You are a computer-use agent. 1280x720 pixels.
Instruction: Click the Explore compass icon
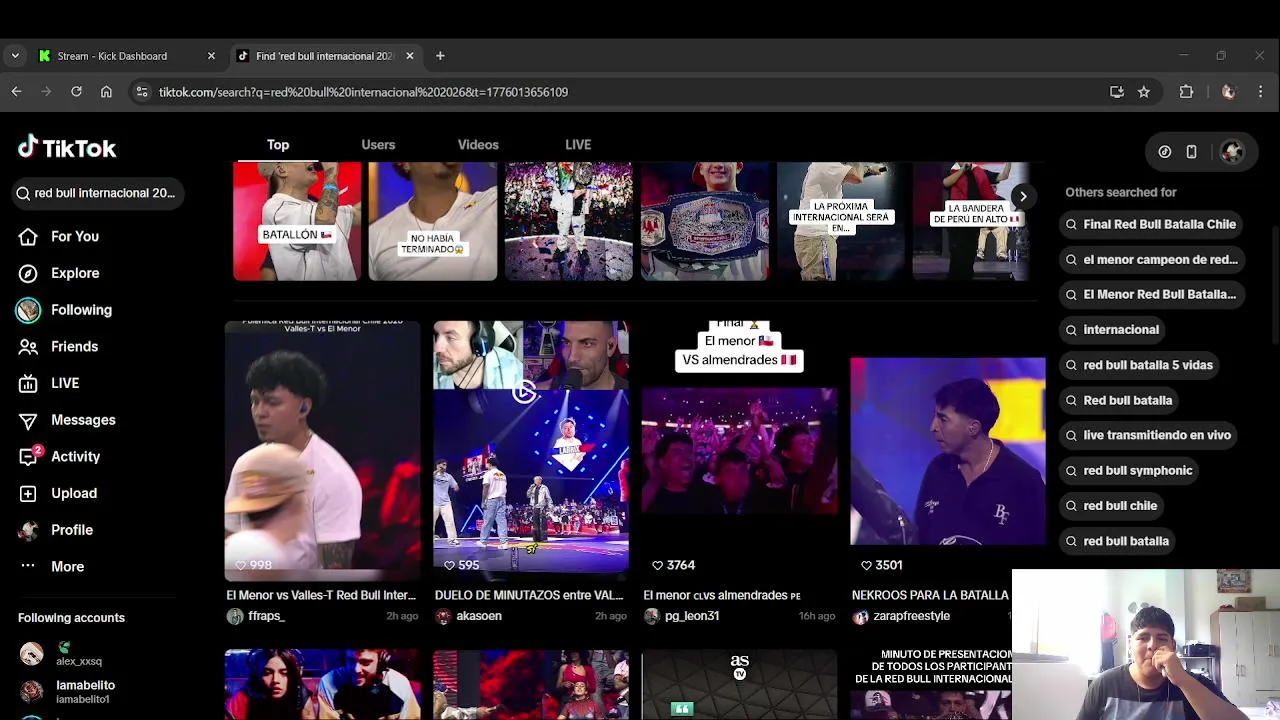(x=28, y=273)
